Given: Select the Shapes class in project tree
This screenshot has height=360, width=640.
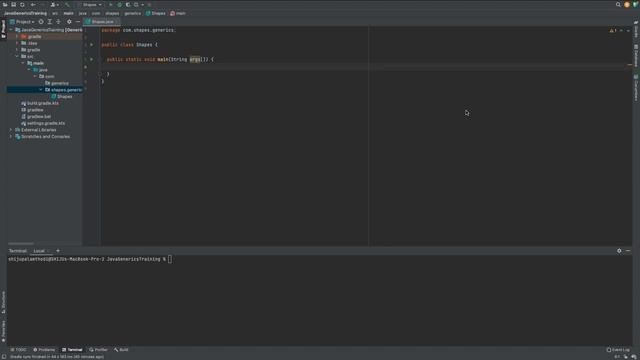Looking at the screenshot, I should tap(62, 97).
